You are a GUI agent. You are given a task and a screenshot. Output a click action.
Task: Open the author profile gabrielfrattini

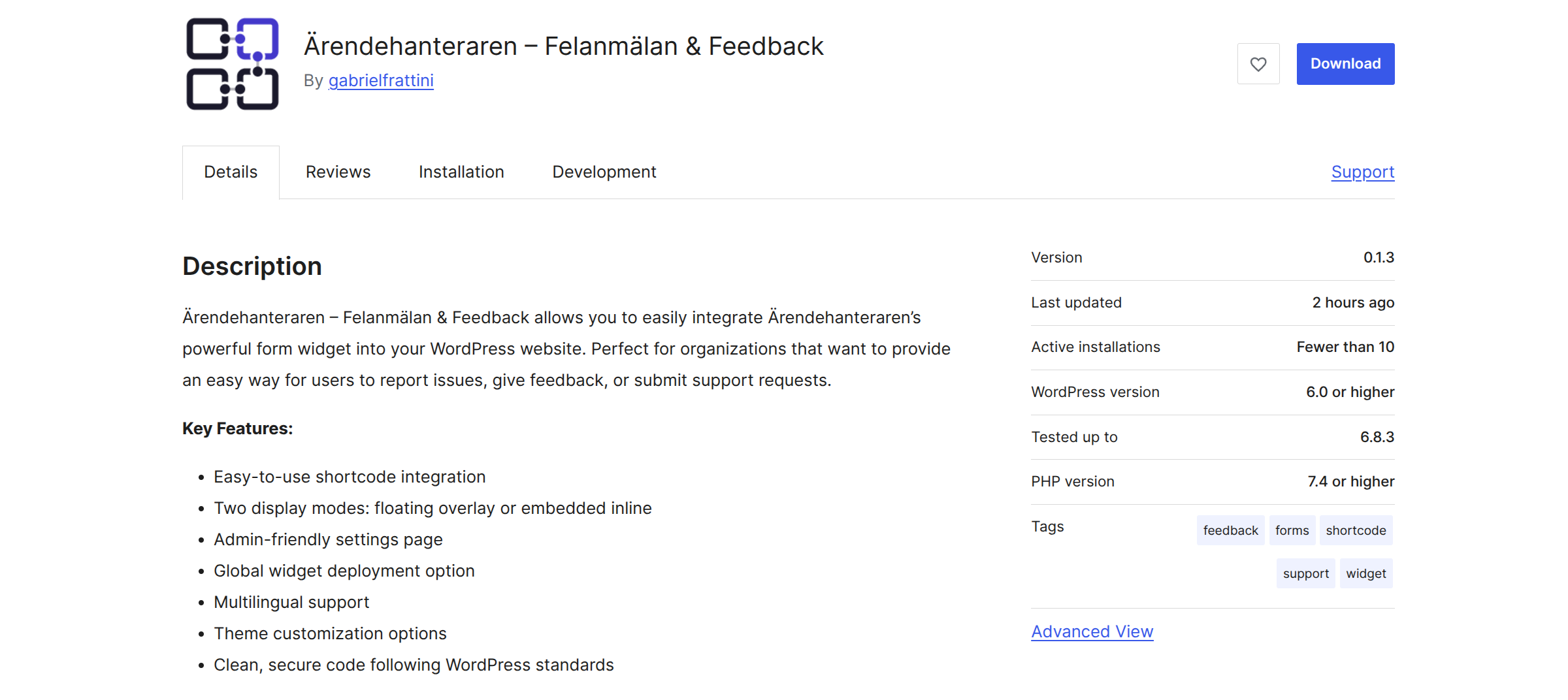[381, 80]
